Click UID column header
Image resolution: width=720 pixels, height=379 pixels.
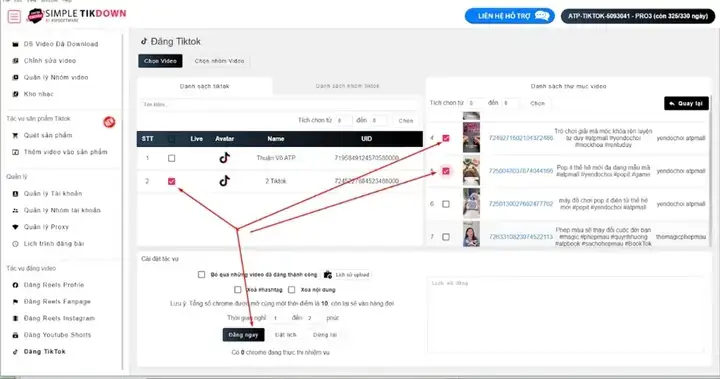[x=366, y=138]
